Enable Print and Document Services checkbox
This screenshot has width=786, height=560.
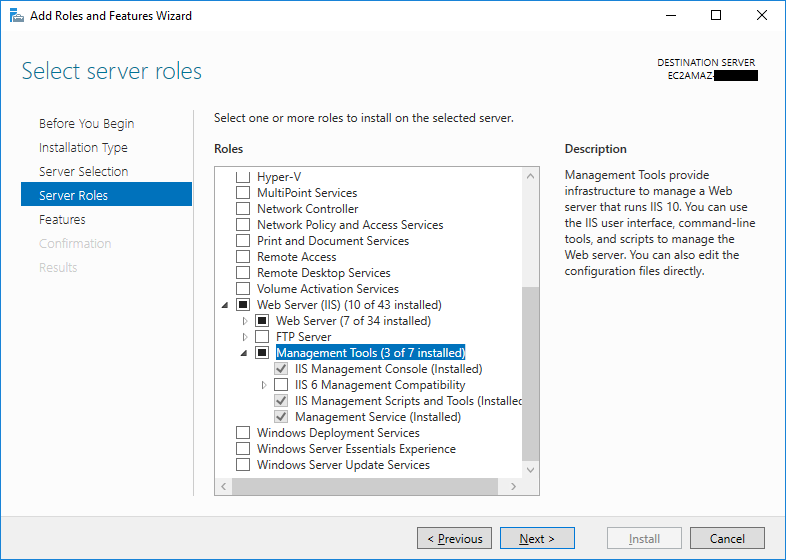click(243, 241)
